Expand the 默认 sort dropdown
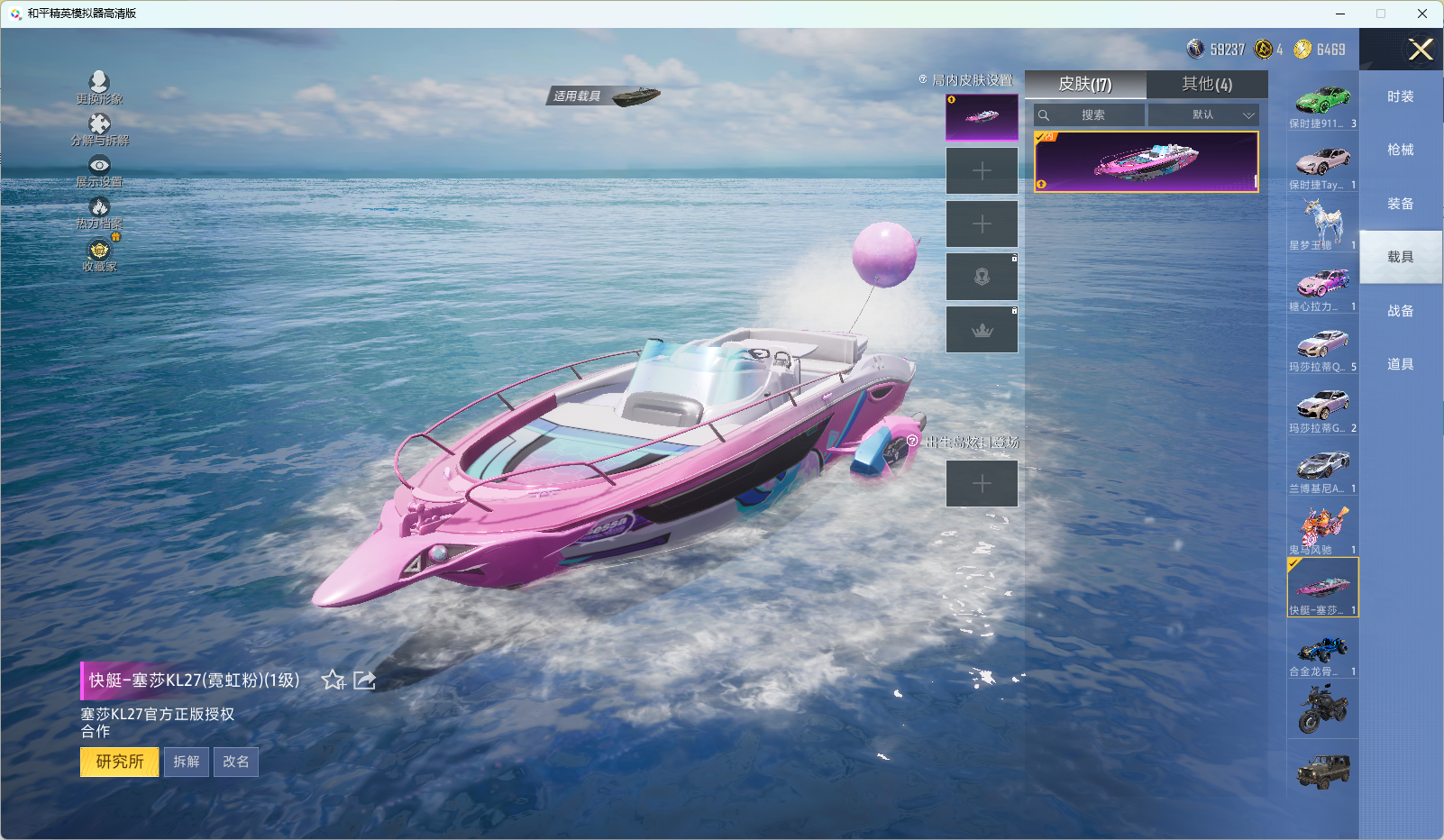The height and width of the screenshot is (840, 1444). [1203, 115]
